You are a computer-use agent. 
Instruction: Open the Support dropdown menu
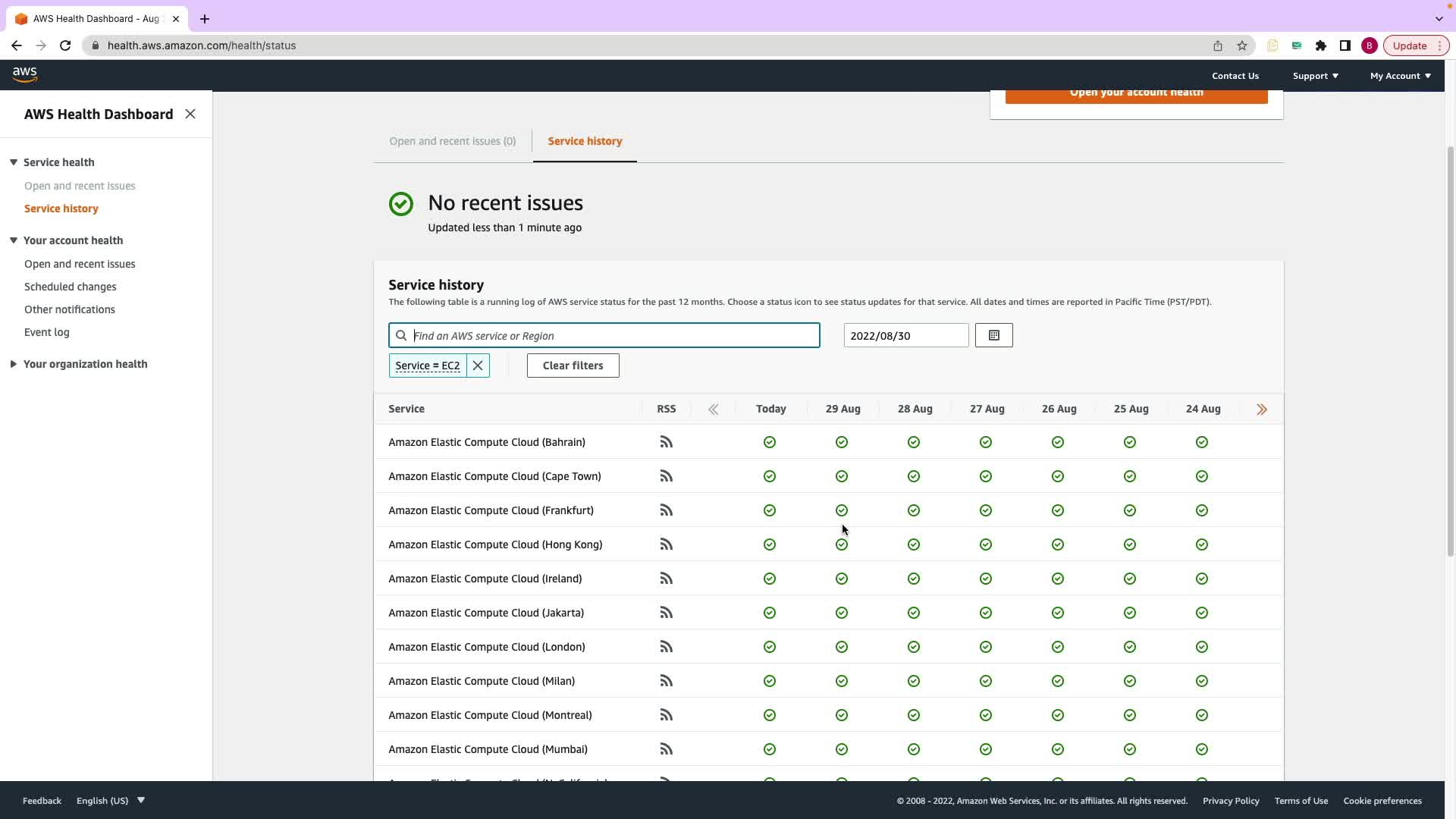click(1315, 76)
